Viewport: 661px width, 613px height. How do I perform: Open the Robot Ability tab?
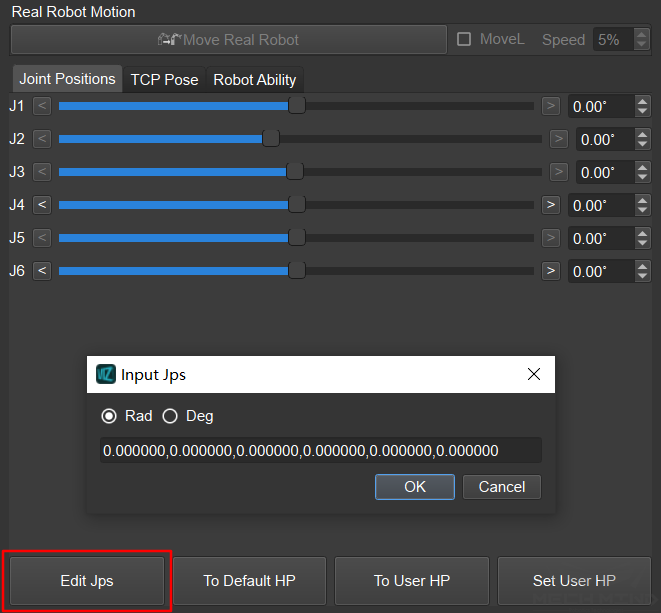[255, 80]
